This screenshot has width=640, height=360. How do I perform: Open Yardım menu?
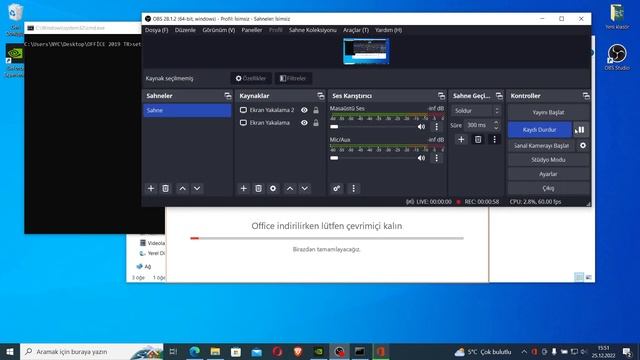[389, 30]
